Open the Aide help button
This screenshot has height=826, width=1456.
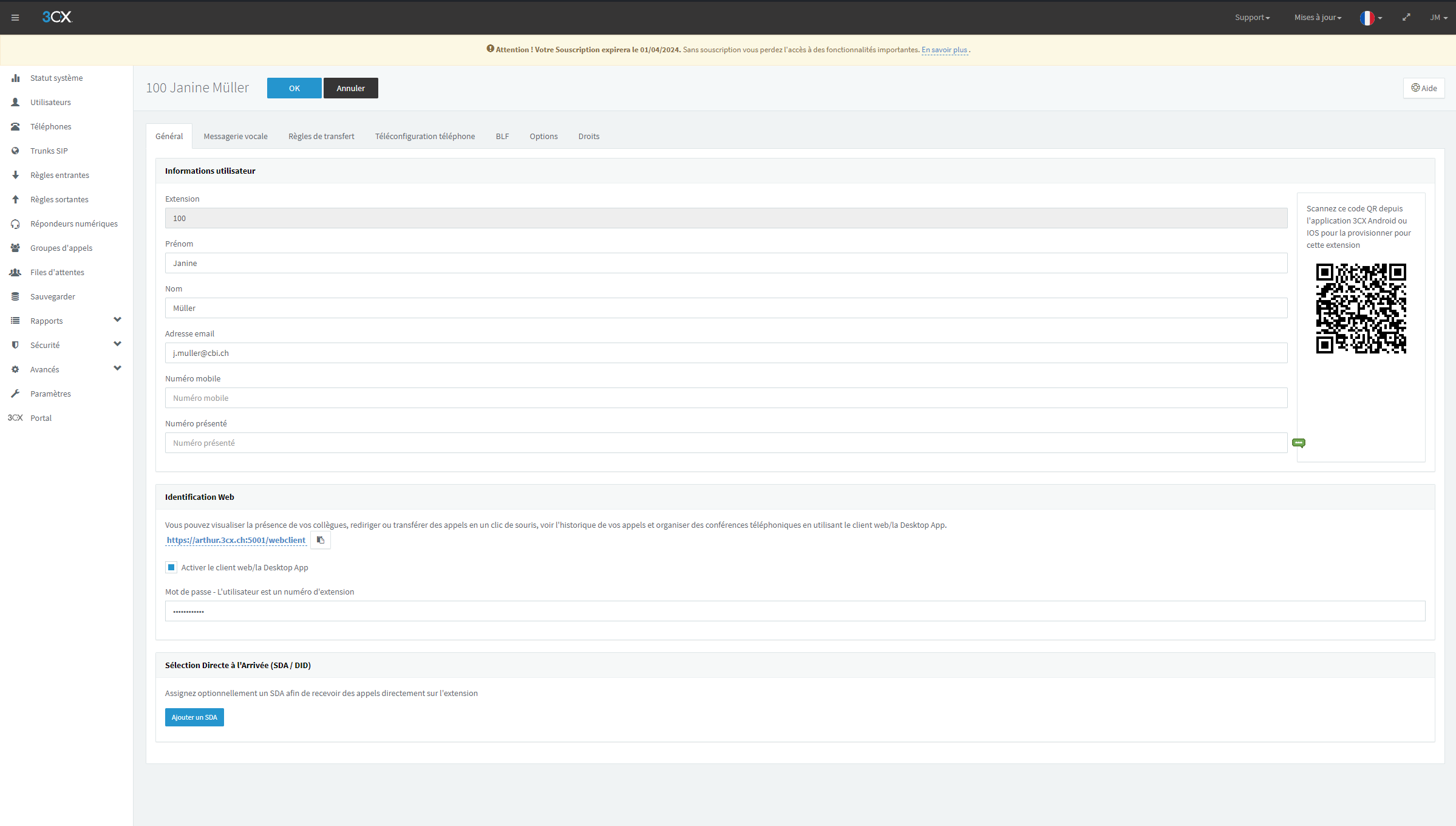1424,88
